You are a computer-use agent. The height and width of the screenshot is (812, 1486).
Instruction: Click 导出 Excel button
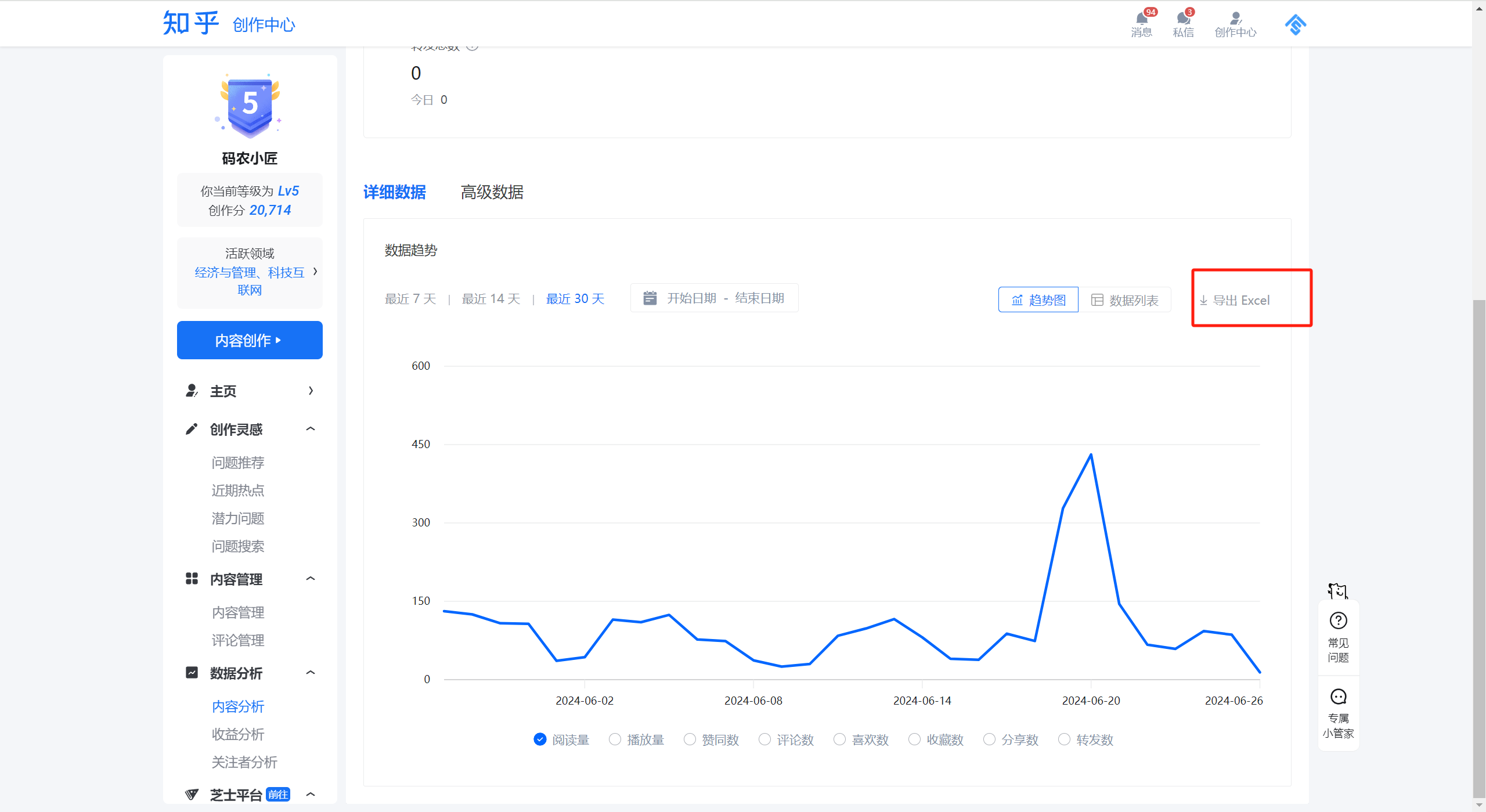[x=1235, y=300]
